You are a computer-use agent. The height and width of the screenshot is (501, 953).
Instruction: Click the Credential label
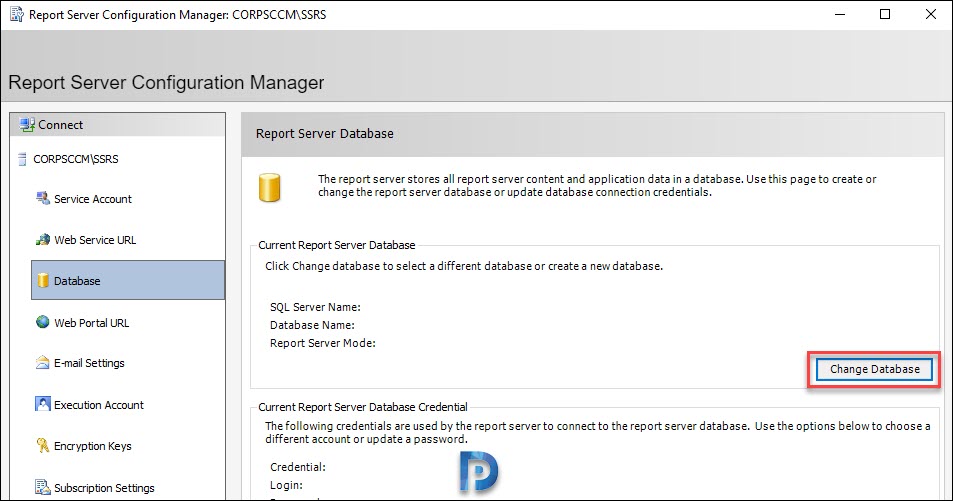[298, 467]
